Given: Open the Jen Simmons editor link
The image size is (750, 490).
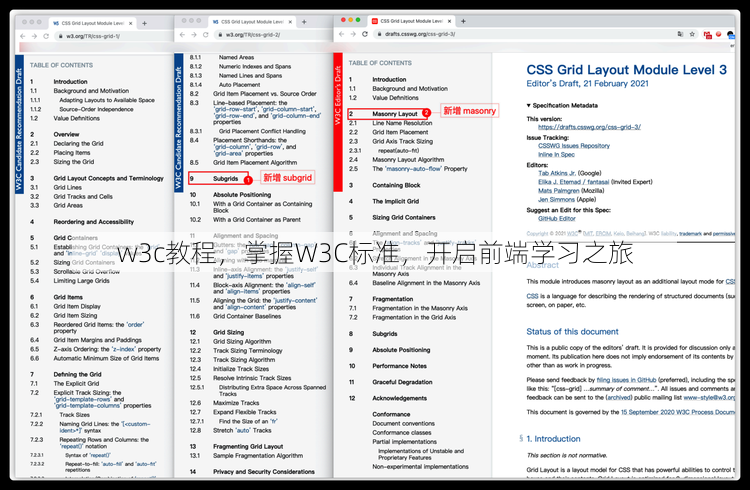Looking at the screenshot, I should [x=556, y=200].
